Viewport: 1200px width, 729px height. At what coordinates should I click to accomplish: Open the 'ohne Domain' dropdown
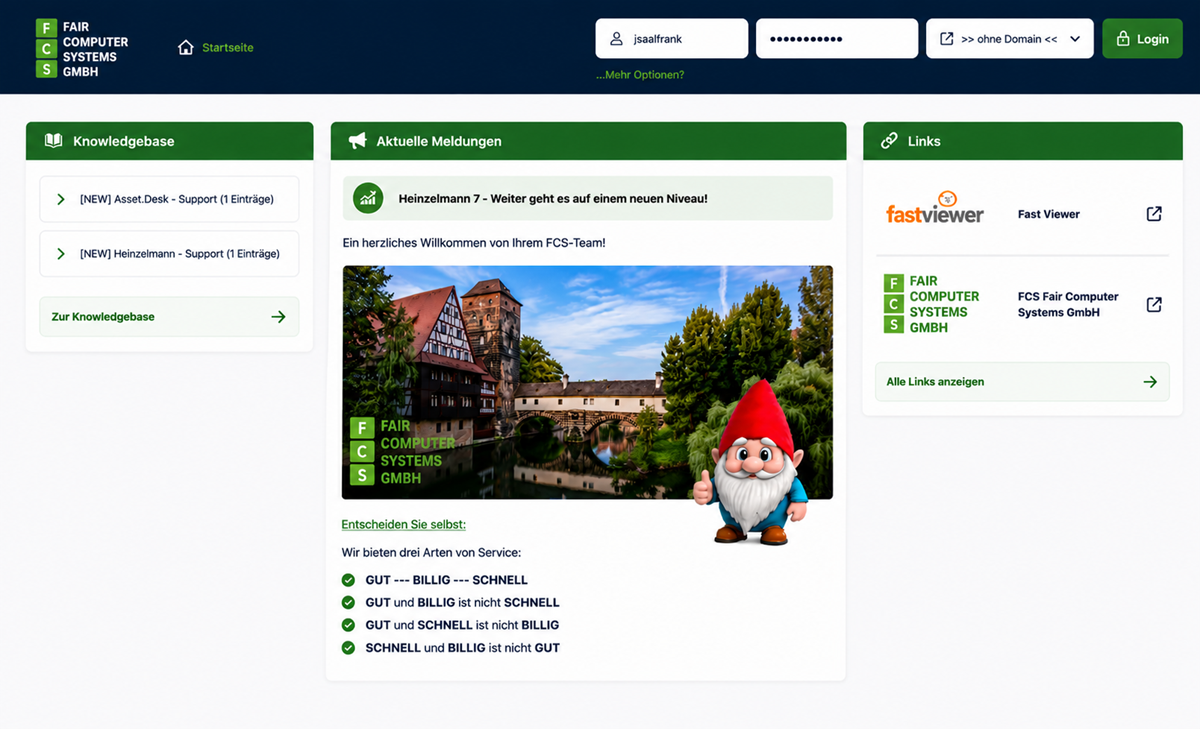pos(1010,39)
